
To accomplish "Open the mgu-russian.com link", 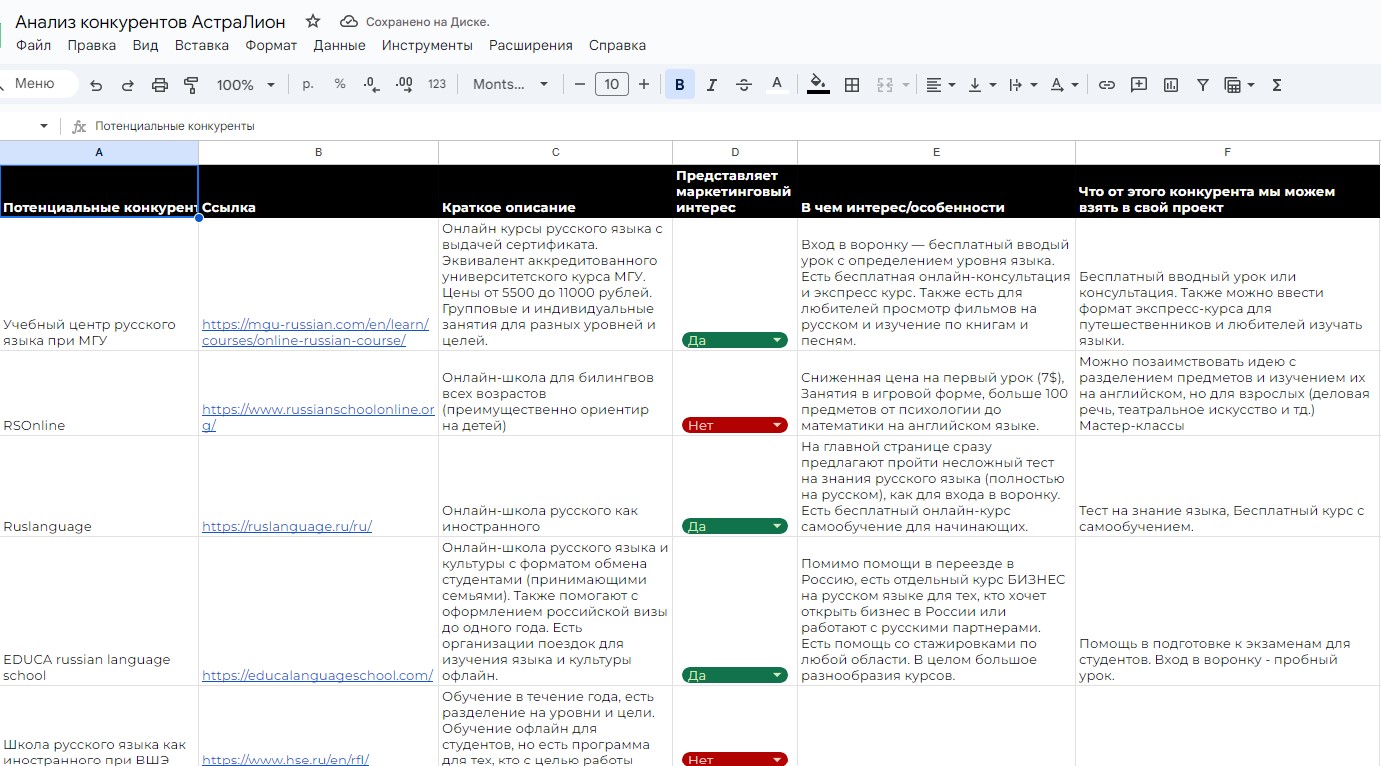I will pyautogui.click(x=315, y=332).
